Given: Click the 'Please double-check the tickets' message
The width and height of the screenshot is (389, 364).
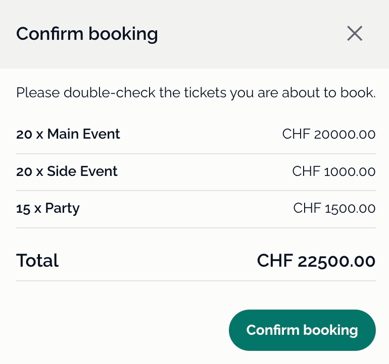Looking at the screenshot, I should pos(196,92).
